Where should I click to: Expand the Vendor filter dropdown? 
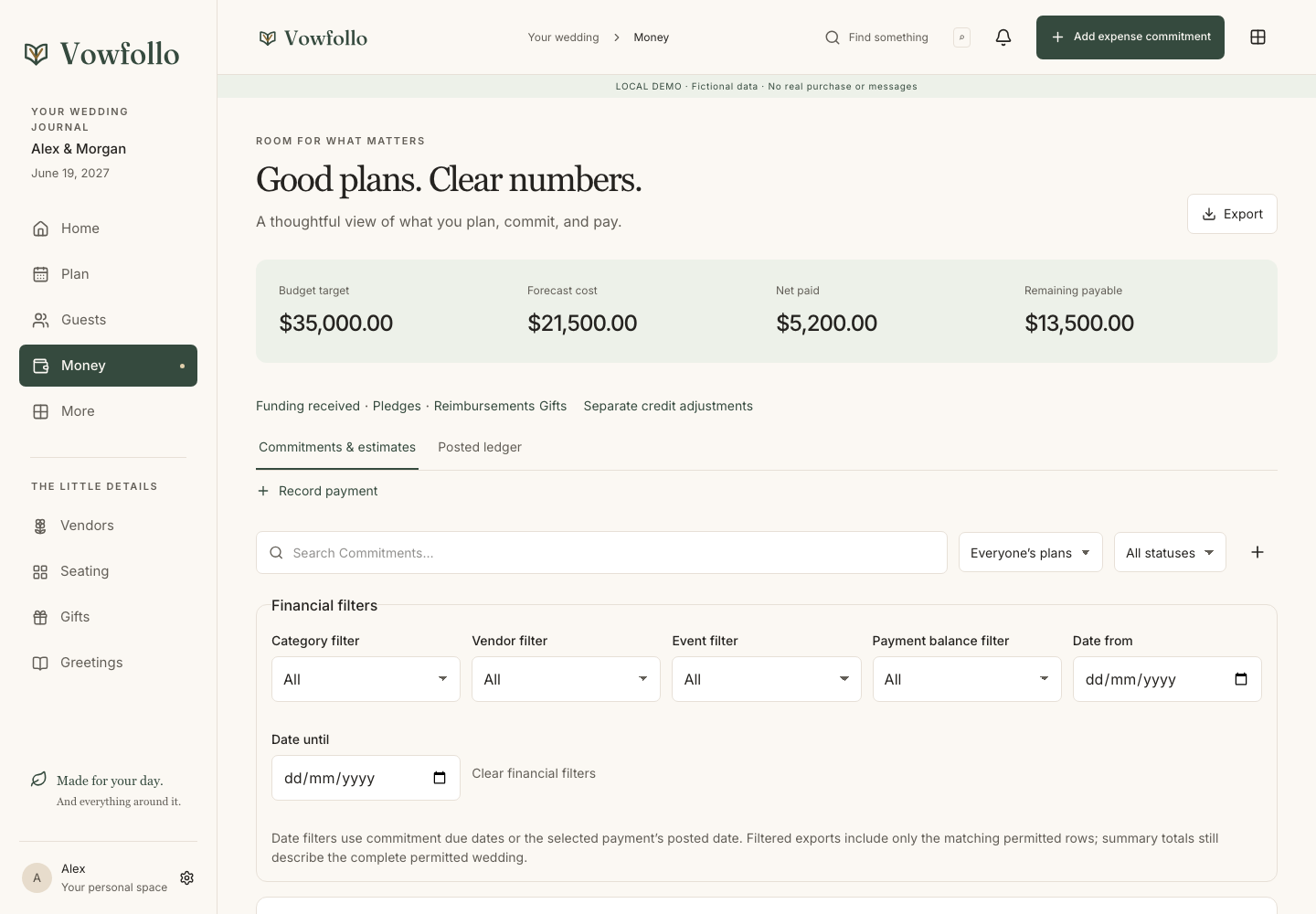[566, 679]
